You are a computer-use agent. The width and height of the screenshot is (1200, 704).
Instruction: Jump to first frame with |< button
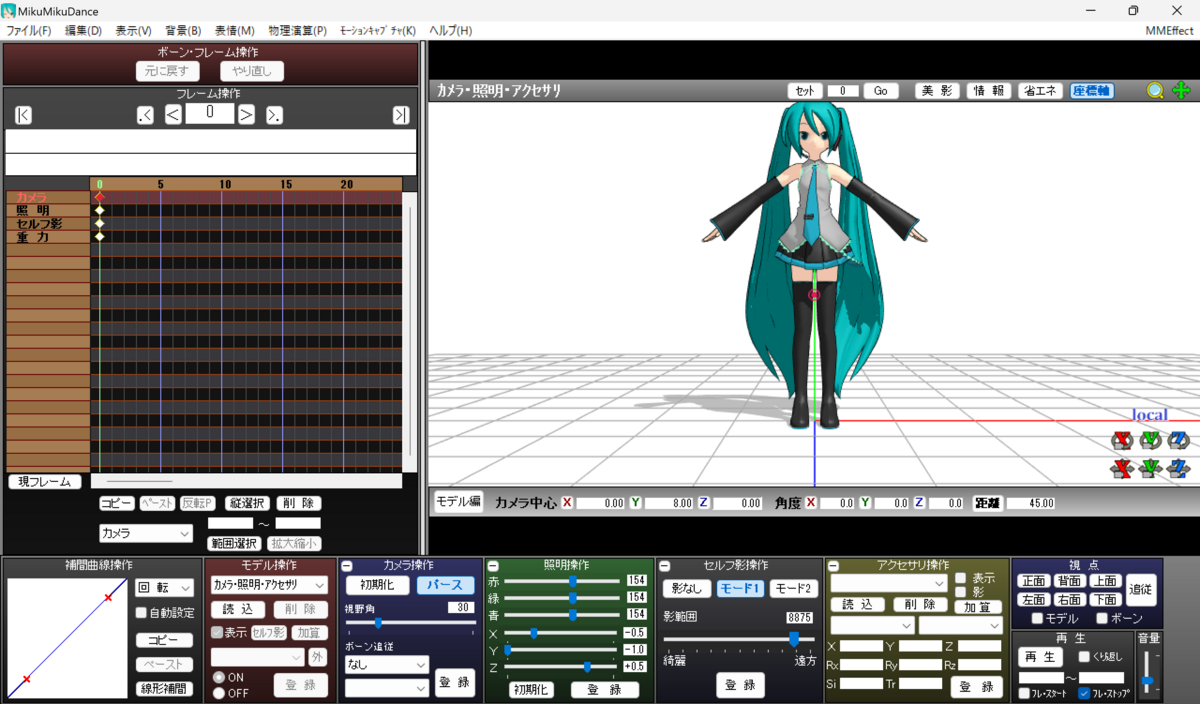pos(23,115)
